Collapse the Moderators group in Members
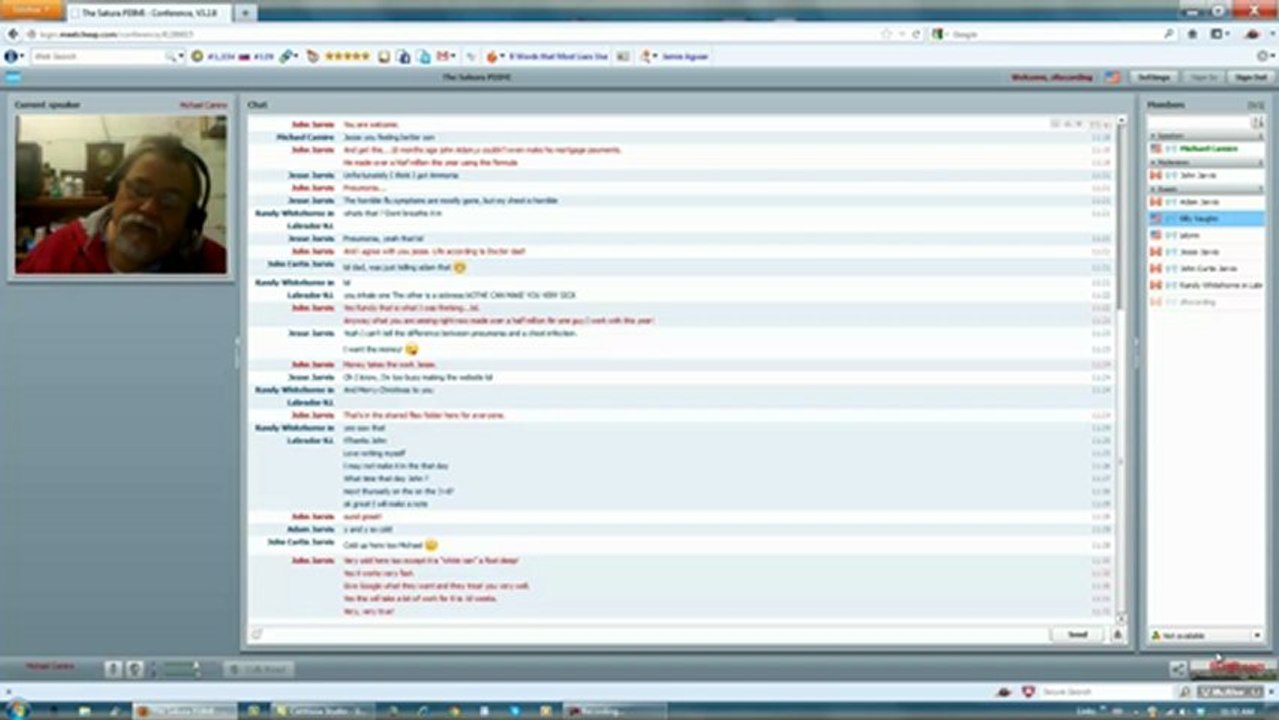The height and width of the screenshot is (720, 1279). tap(1152, 162)
